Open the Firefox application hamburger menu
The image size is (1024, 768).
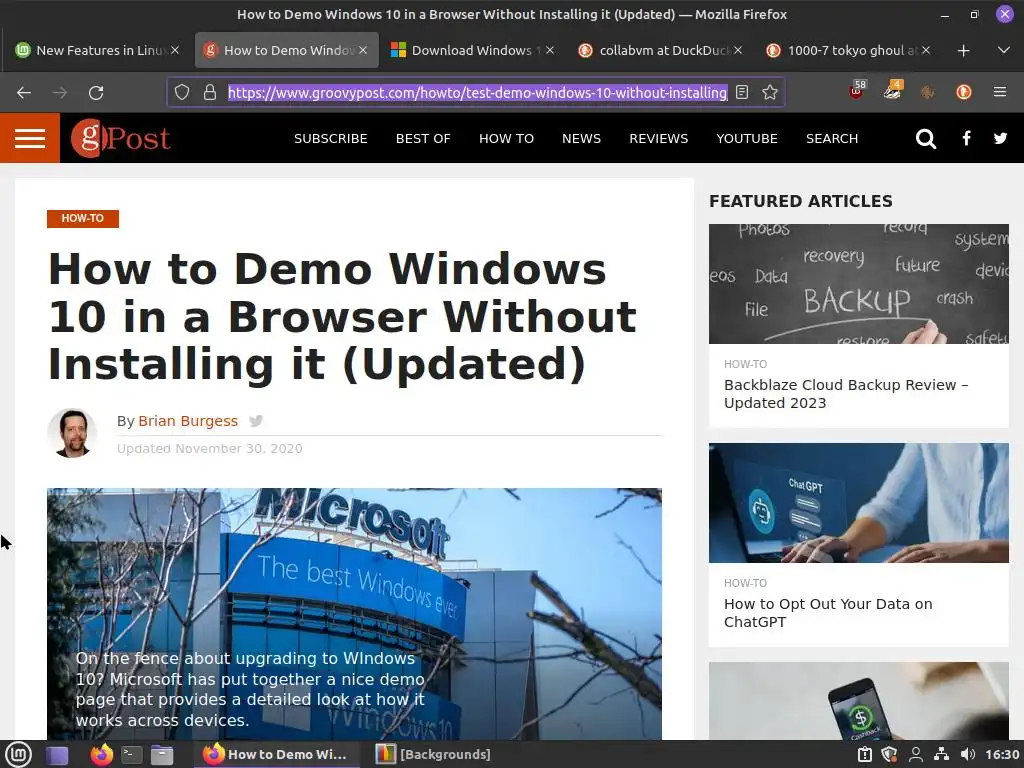pyautogui.click(x=1000, y=93)
